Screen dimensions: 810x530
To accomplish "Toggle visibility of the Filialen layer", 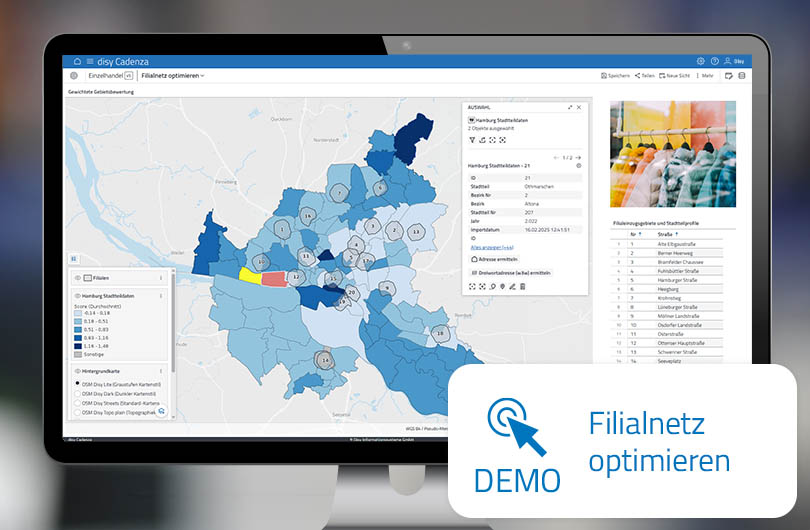I will click(x=77, y=278).
